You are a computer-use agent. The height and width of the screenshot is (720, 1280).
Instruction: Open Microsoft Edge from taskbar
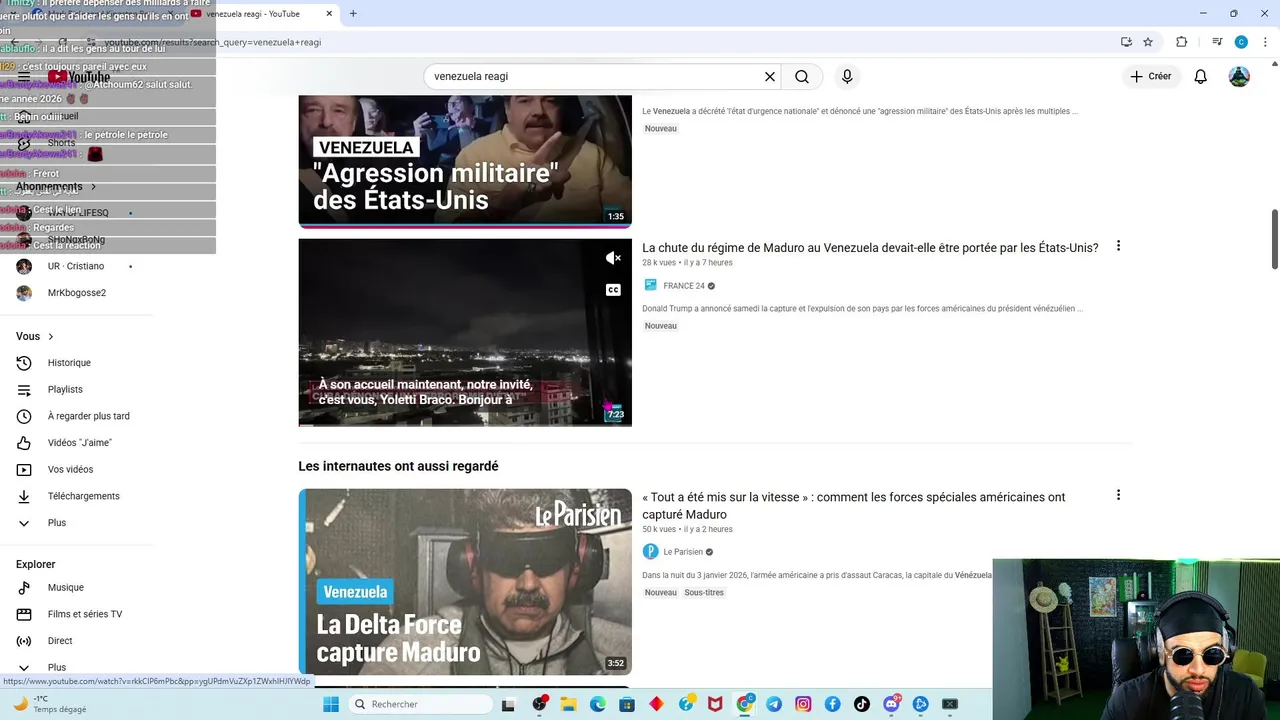[x=598, y=704]
